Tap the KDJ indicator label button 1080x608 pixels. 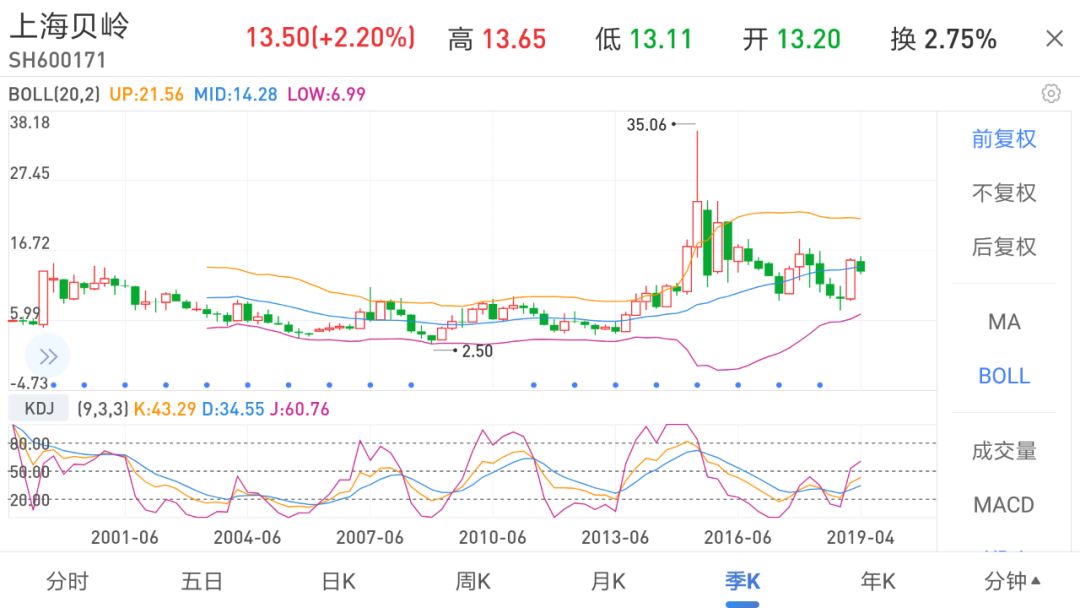click(x=39, y=408)
